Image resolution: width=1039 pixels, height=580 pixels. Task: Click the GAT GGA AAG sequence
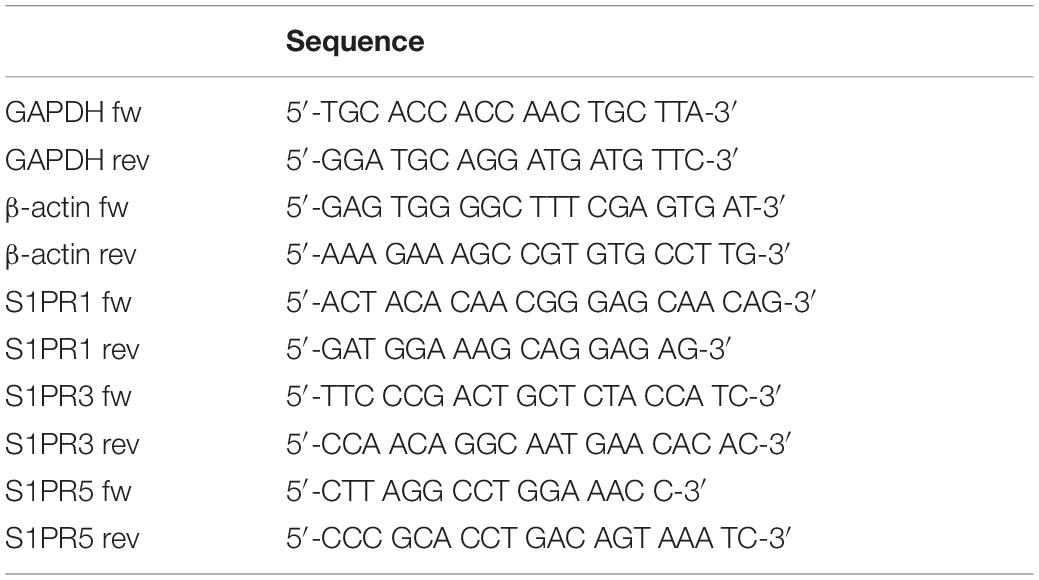pyautogui.click(x=508, y=349)
